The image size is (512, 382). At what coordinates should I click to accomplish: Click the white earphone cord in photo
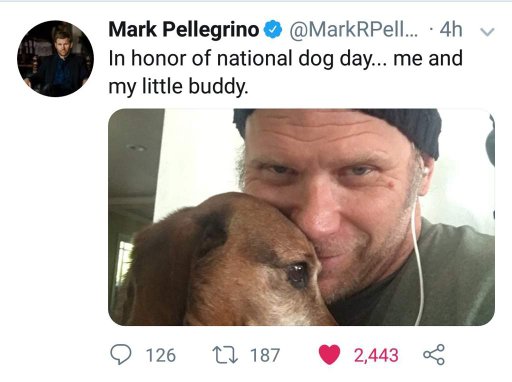click(417, 253)
